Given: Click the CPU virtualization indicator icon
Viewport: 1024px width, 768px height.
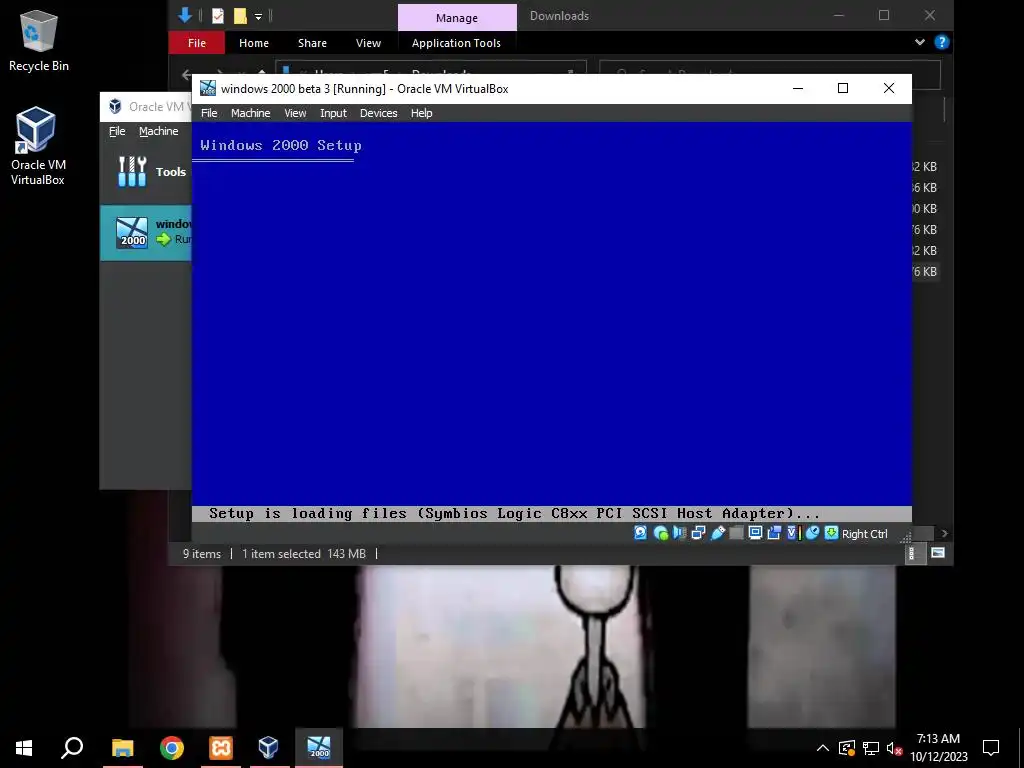Looking at the screenshot, I should (793, 533).
